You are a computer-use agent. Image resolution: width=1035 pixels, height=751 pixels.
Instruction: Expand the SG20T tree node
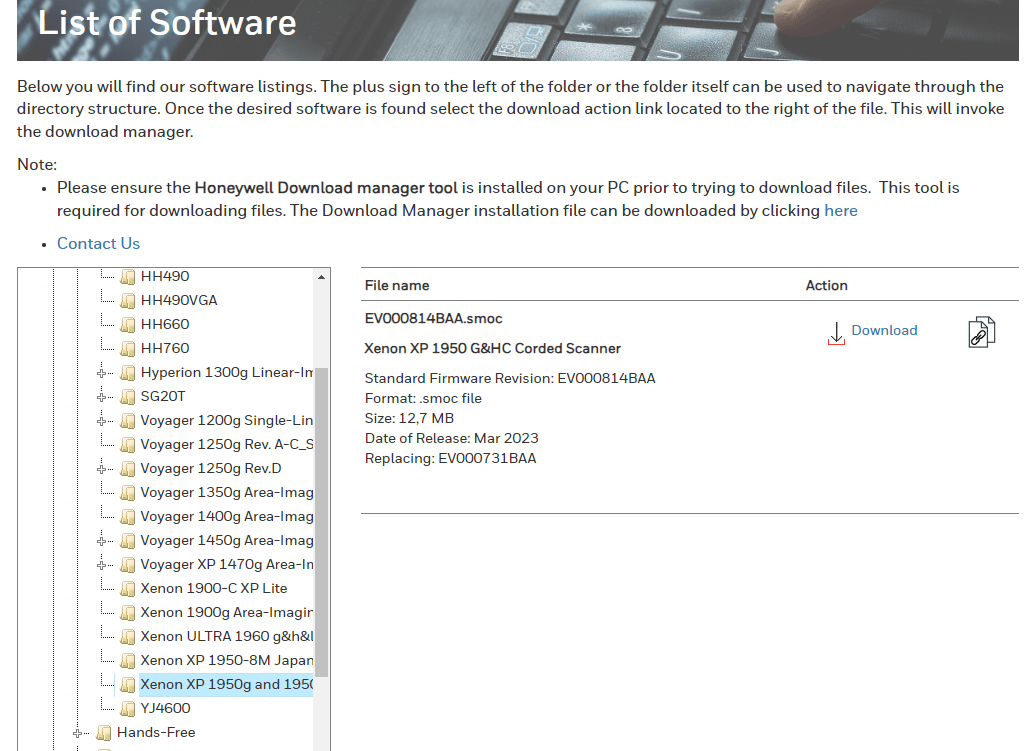(x=102, y=397)
